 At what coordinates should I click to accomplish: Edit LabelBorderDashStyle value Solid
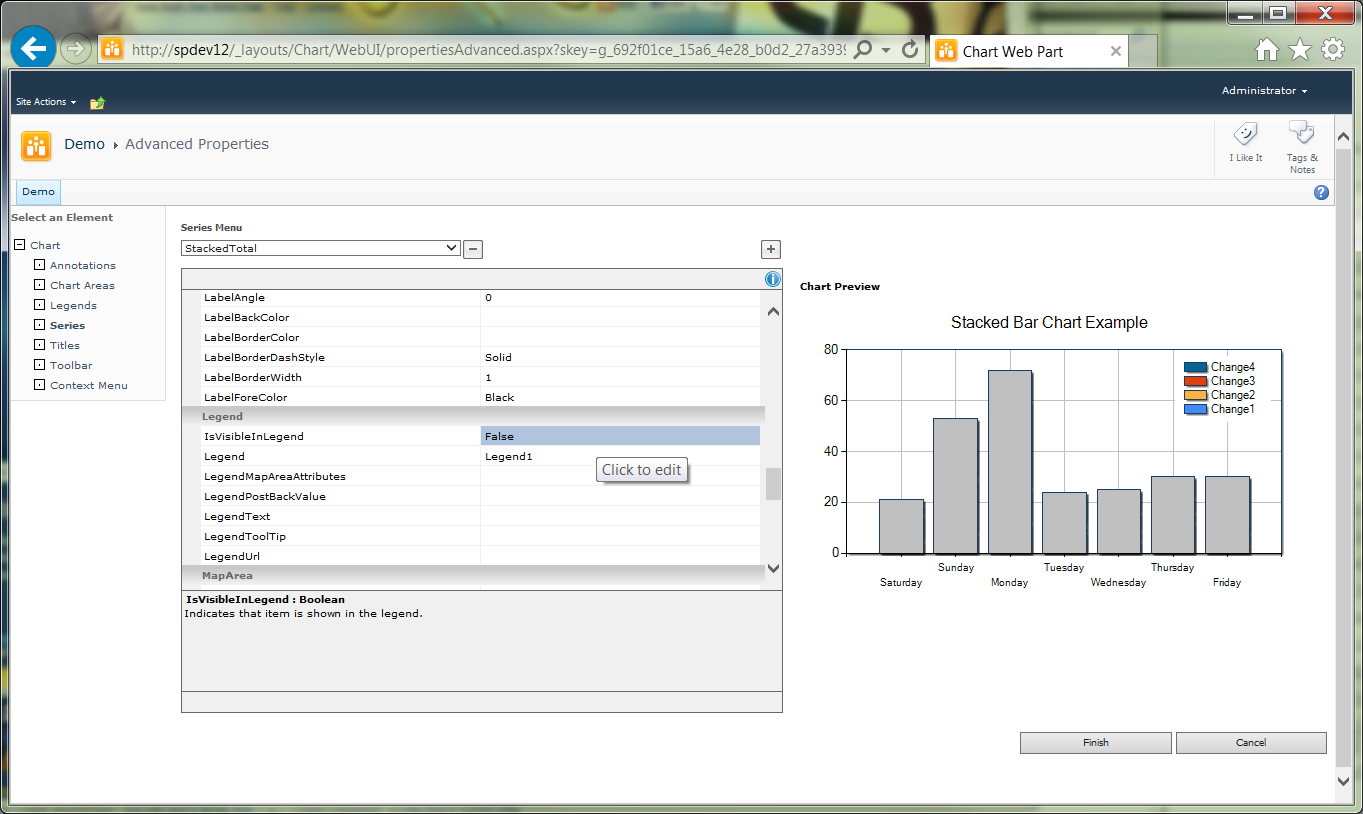[x=620, y=357]
